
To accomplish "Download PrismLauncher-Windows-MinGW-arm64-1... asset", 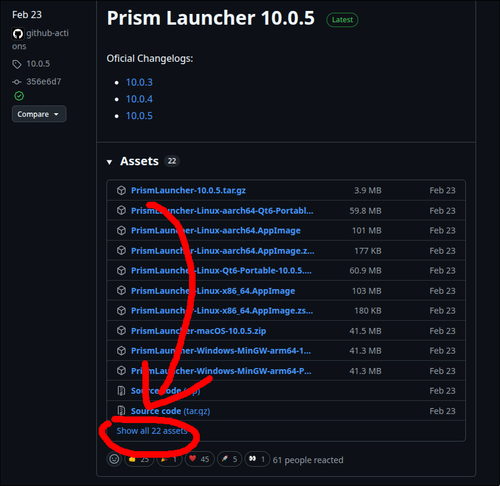I will click(x=221, y=351).
